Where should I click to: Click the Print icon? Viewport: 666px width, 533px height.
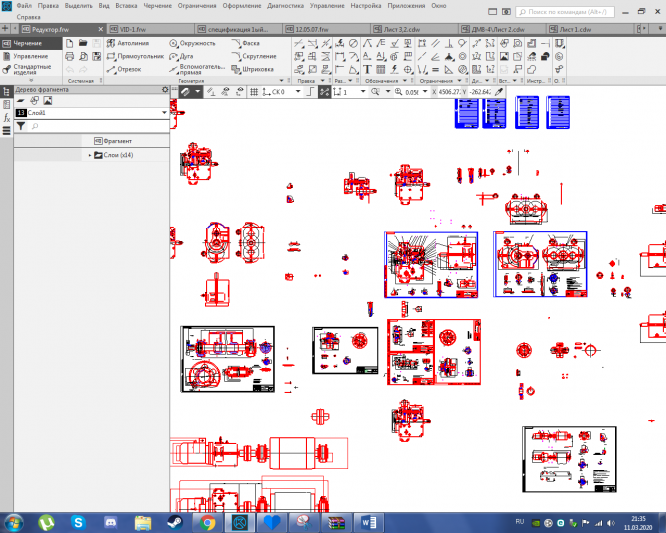[70, 56]
